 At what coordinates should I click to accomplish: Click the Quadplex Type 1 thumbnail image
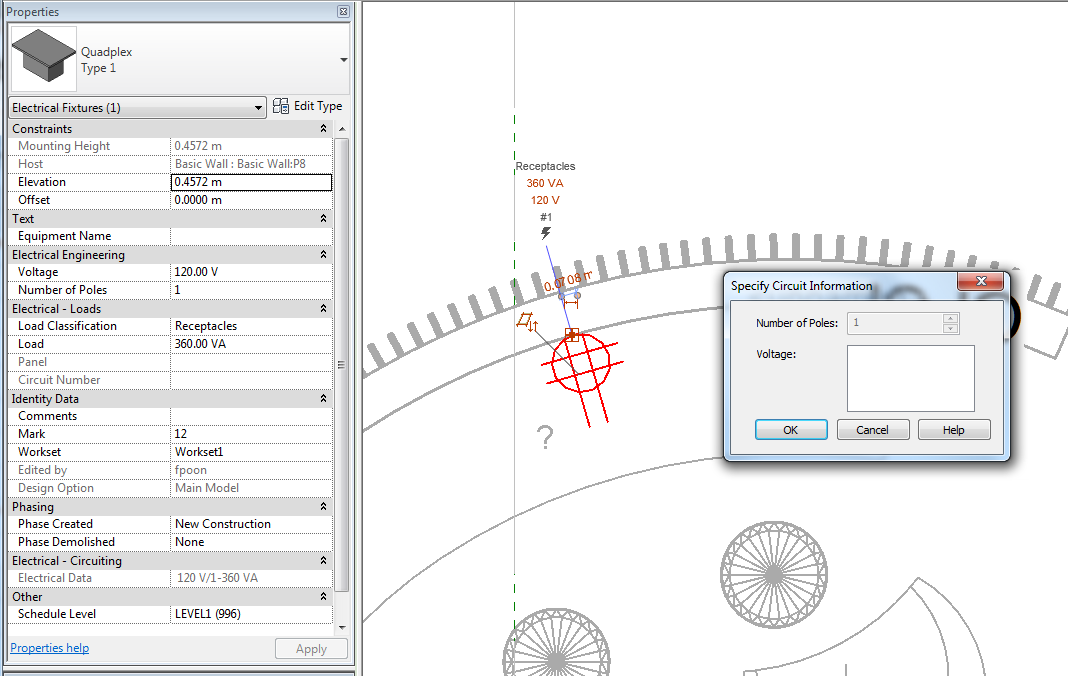43,59
